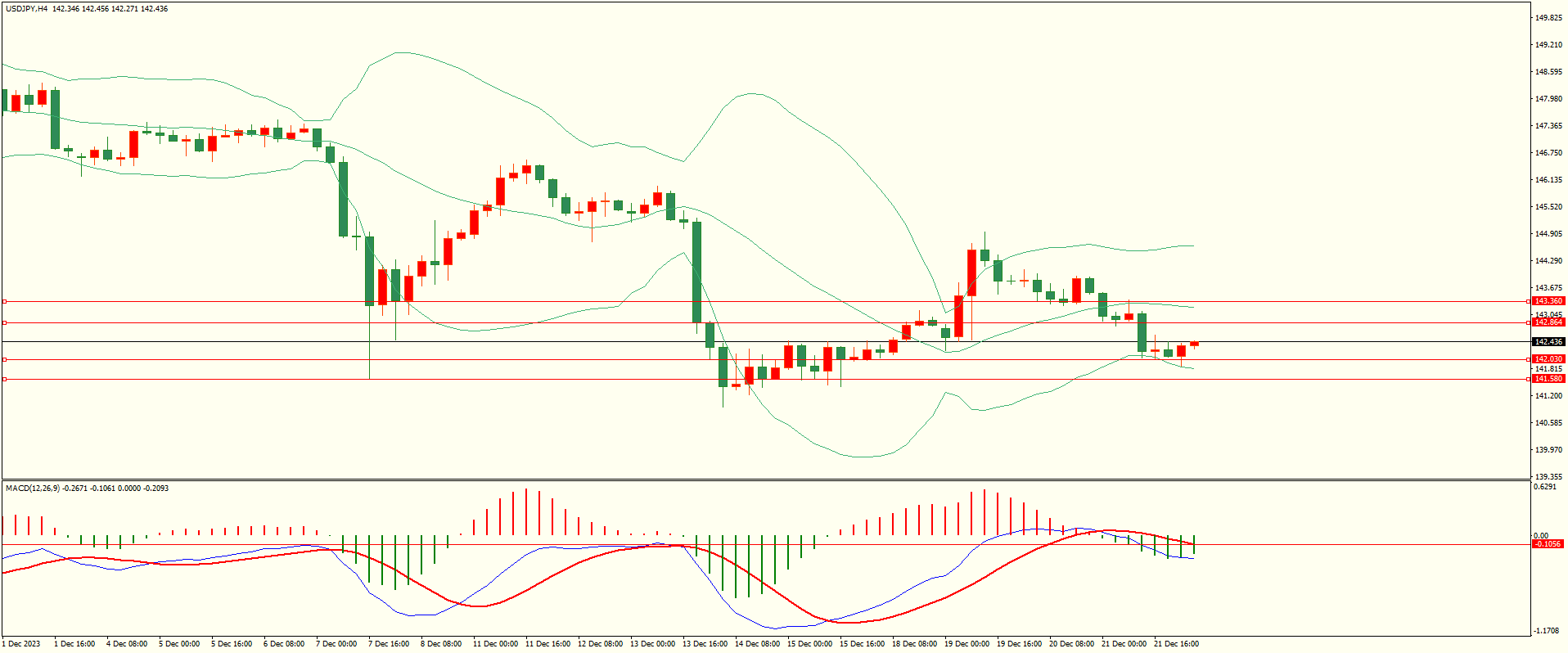Click the 149.210 price scale label

point(1548,45)
